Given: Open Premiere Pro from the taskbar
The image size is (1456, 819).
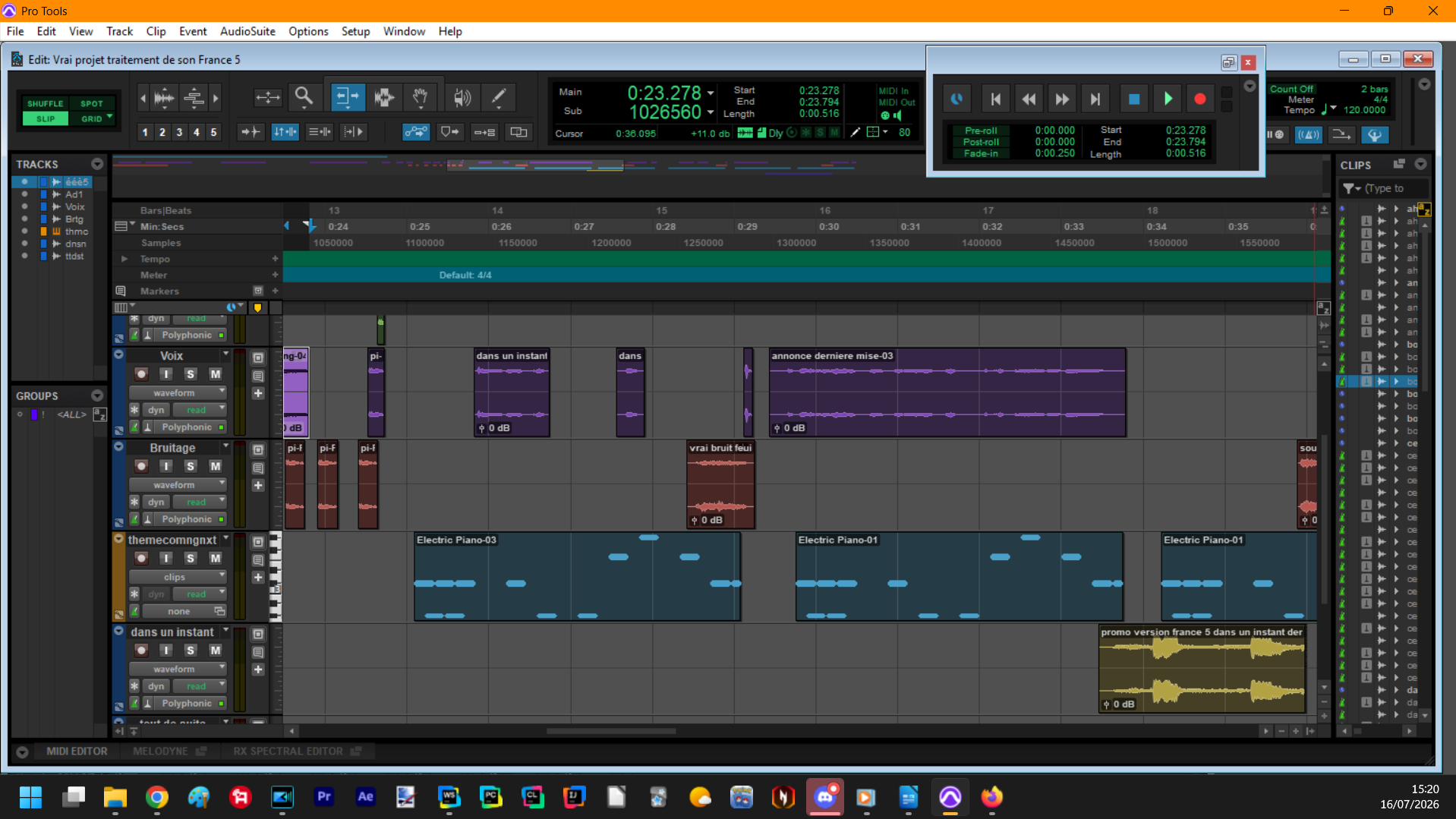Looking at the screenshot, I should pyautogui.click(x=324, y=797).
